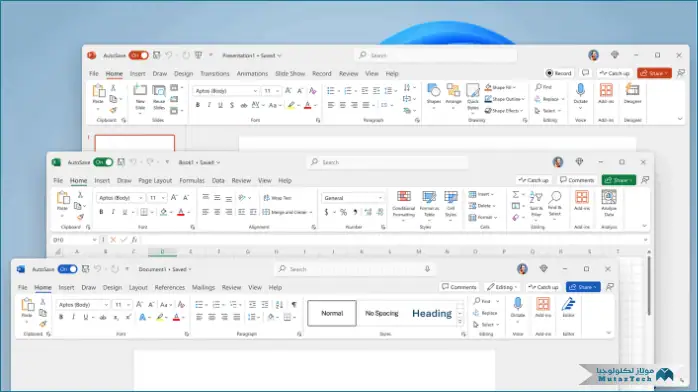Click AutoSum sigma in Excel

click(515, 194)
